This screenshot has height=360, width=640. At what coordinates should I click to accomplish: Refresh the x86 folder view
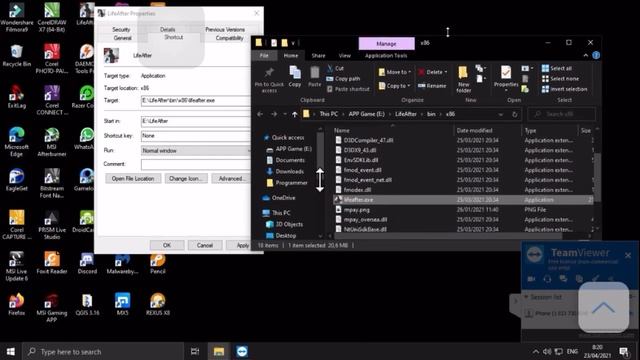coord(515,114)
